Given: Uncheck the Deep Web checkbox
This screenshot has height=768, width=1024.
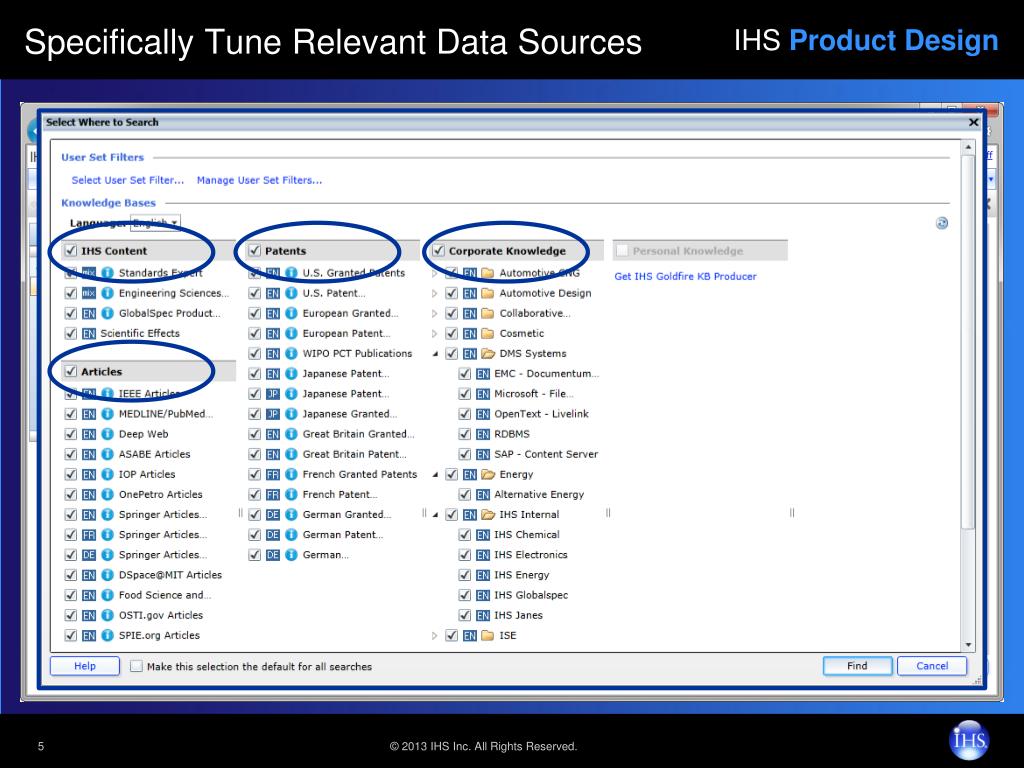Looking at the screenshot, I should (71, 434).
